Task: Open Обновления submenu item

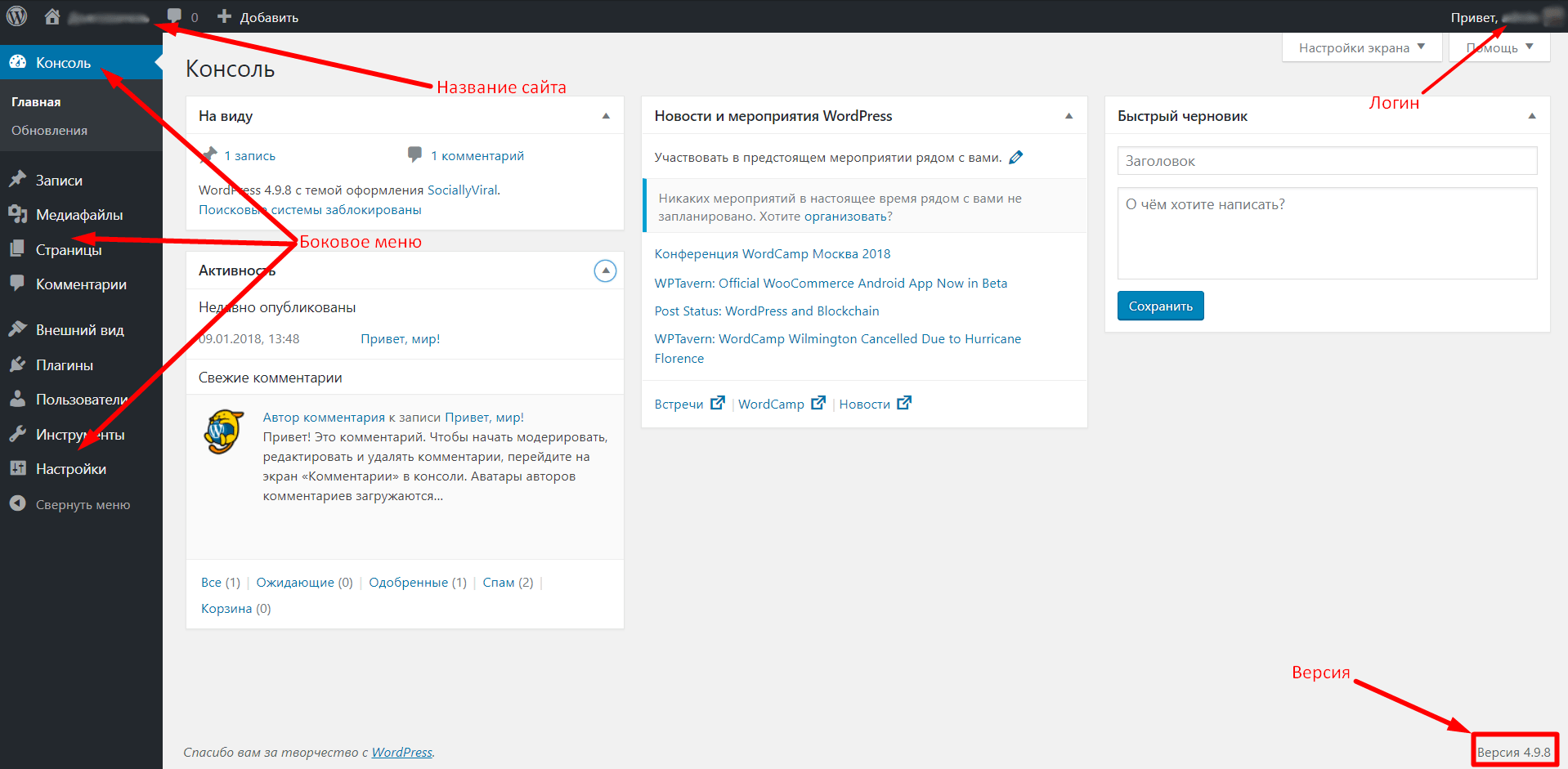Action: click(49, 131)
